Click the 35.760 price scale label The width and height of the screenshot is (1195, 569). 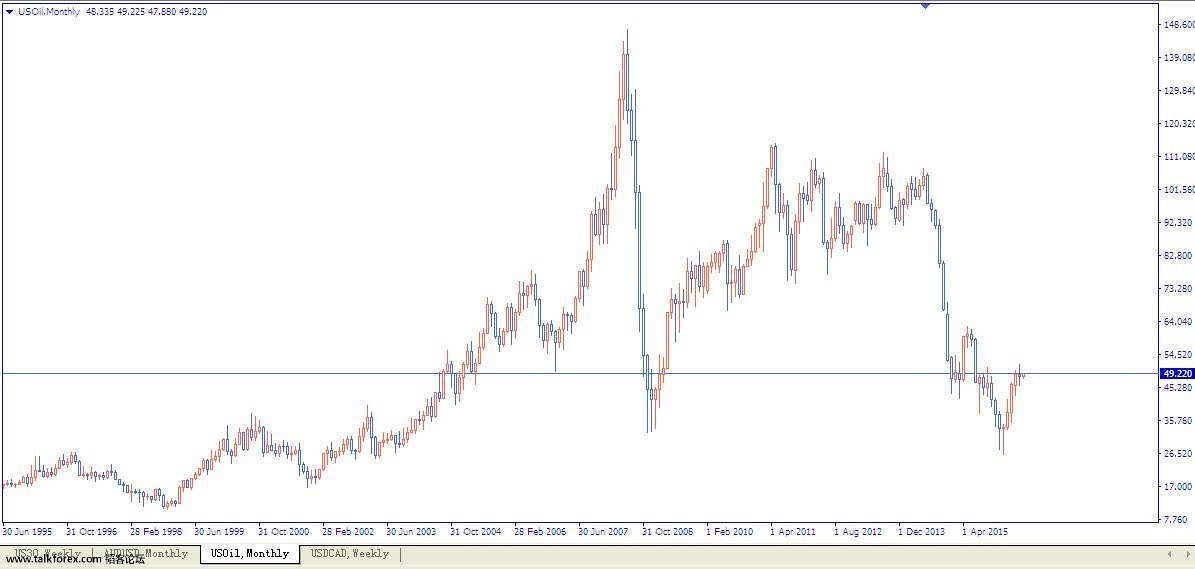[1178, 420]
